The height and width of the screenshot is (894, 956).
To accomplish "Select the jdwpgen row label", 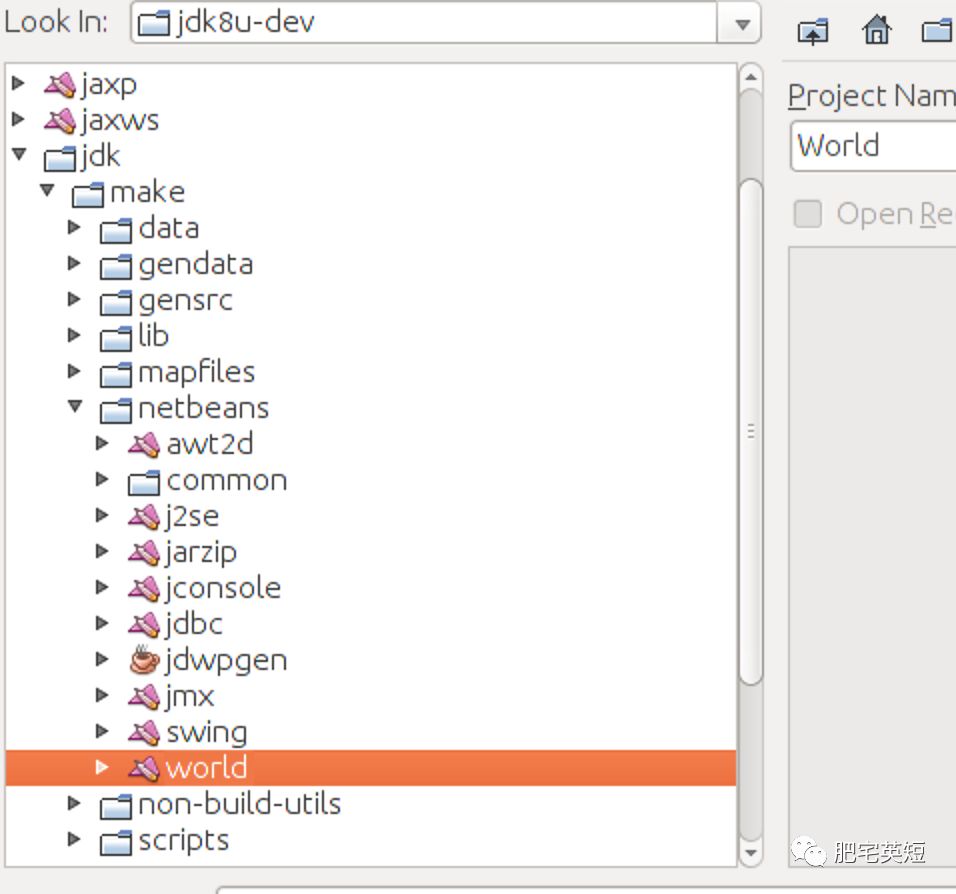I will [226, 661].
